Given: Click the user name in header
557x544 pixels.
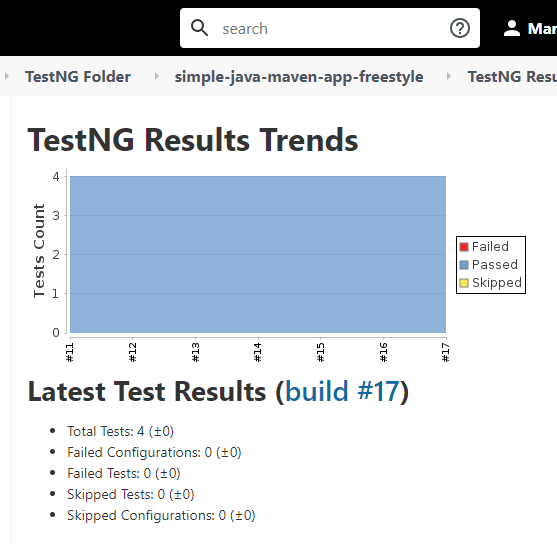Looking at the screenshot, I should click(542, 28).
